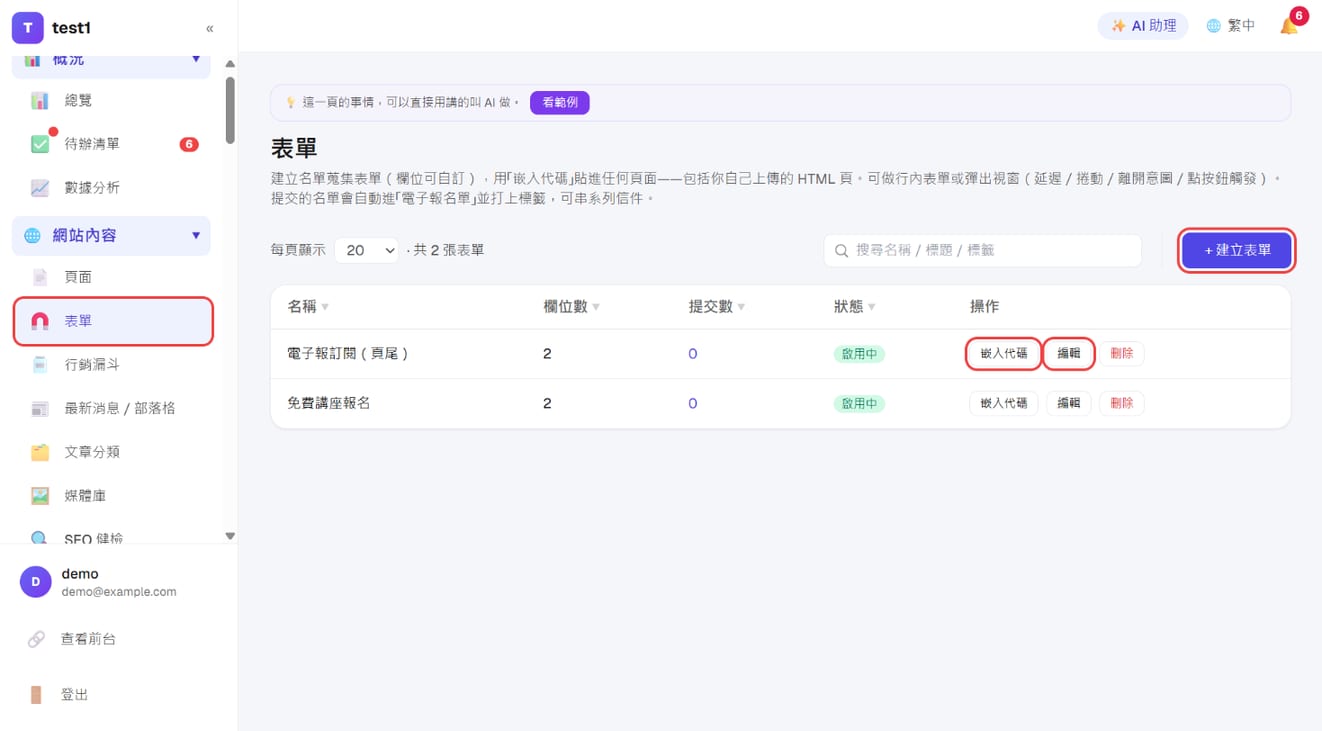This screenshot has height=731, width=1322.
Task: Click submissions count 0 for 電子報訂閱
Action: click(692, 354)
